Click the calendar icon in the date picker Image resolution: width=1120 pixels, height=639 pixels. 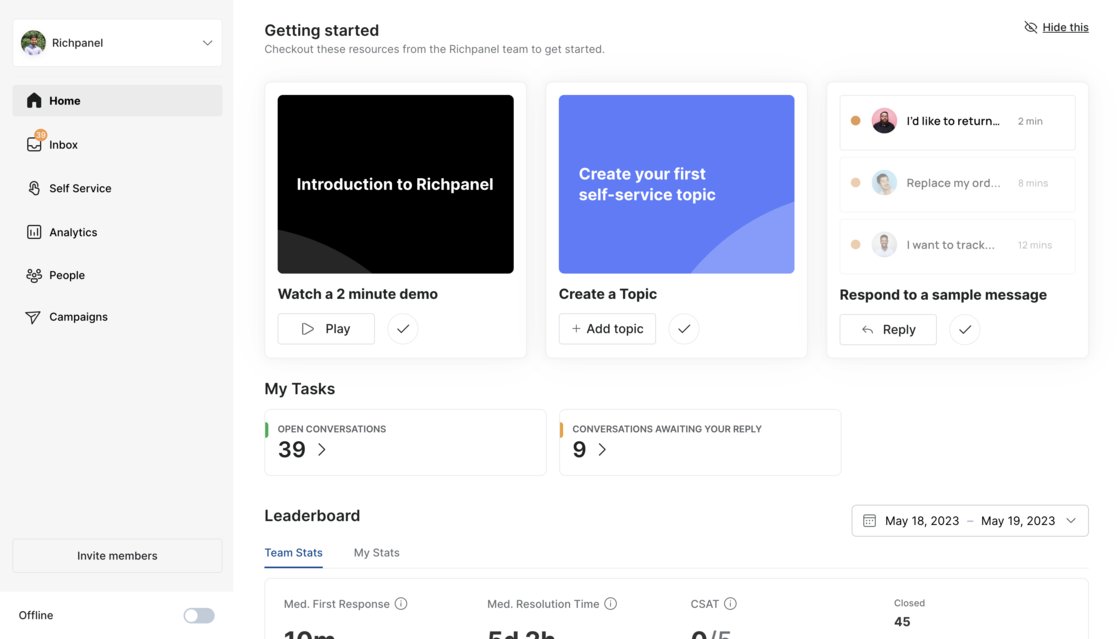pyautogui.click(x=869, y=521)
